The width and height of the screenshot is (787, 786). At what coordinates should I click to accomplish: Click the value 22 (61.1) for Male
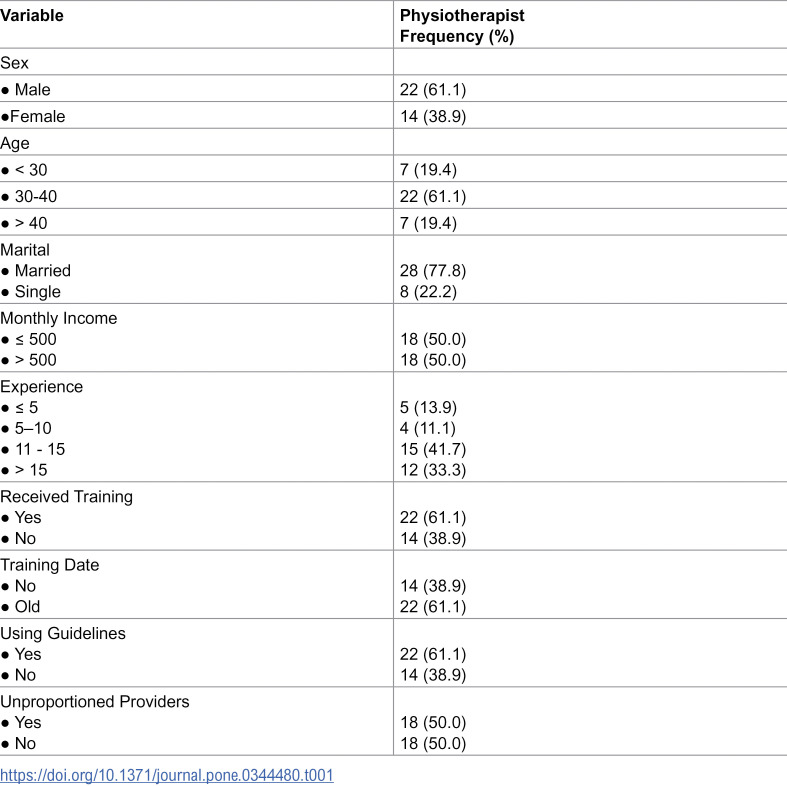tap(433, 89)
